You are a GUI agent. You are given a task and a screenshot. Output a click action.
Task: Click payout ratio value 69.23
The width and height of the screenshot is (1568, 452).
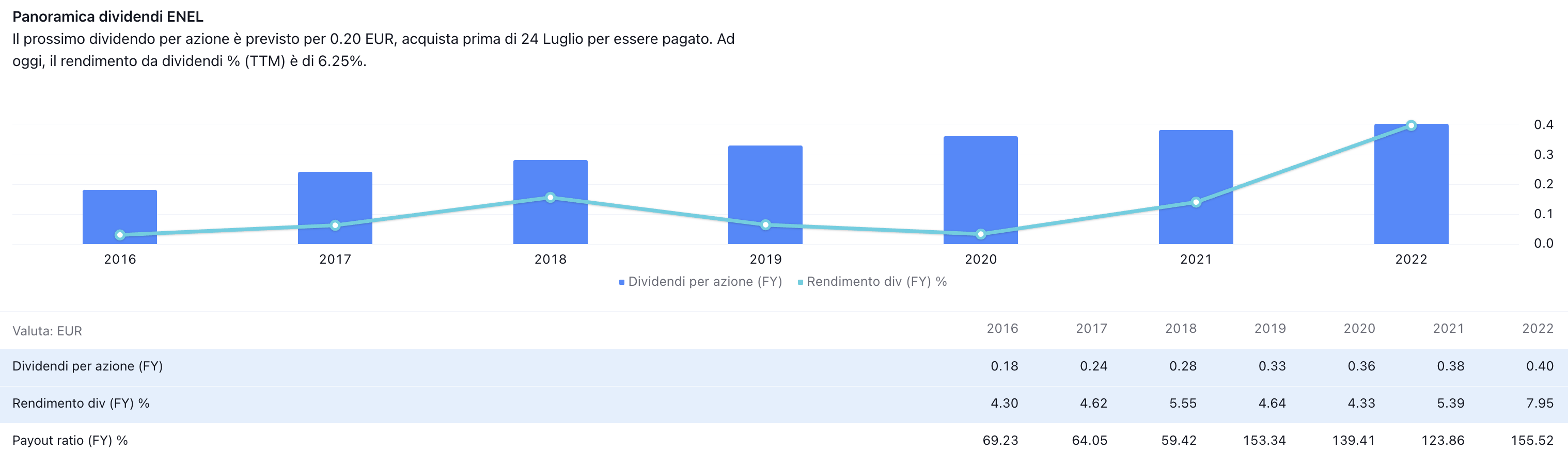[x=1000, y=441]
